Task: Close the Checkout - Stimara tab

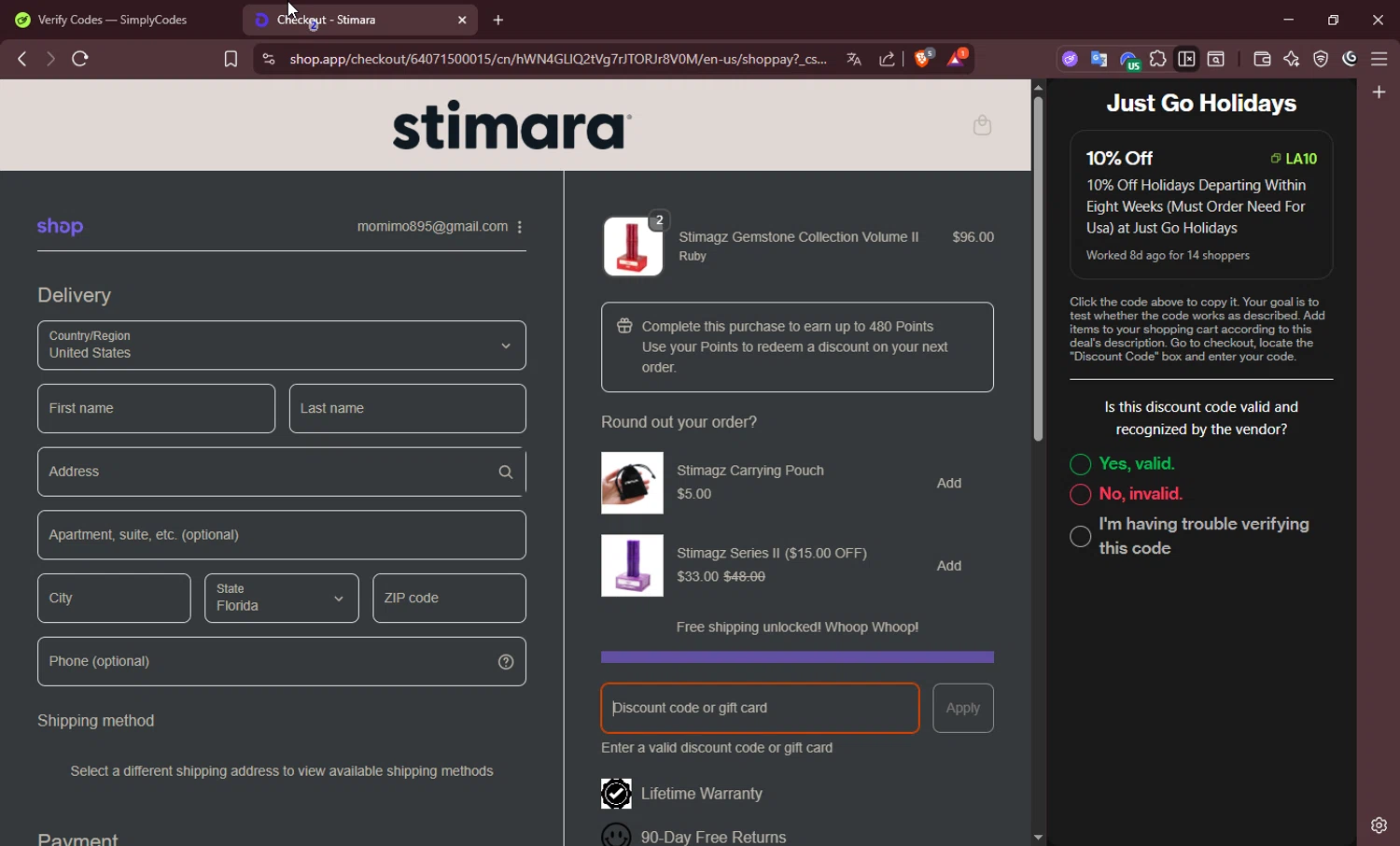Action: [x=462, y=20]
